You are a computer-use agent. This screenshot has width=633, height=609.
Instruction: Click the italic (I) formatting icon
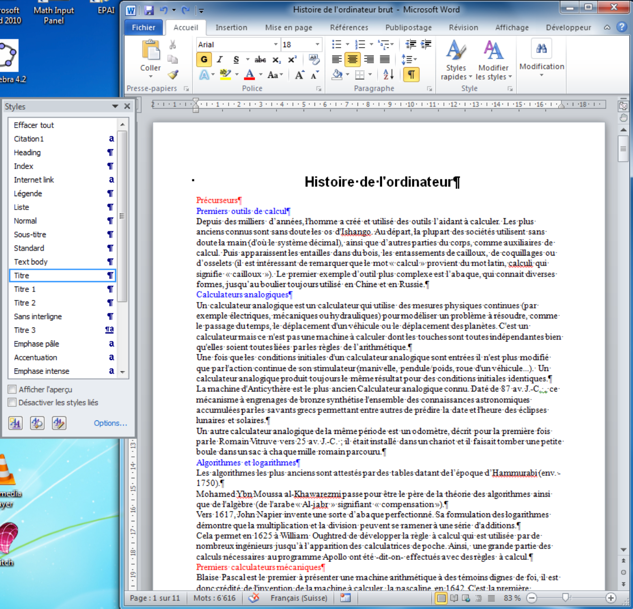pyautogui.click(x=219, y=60)
